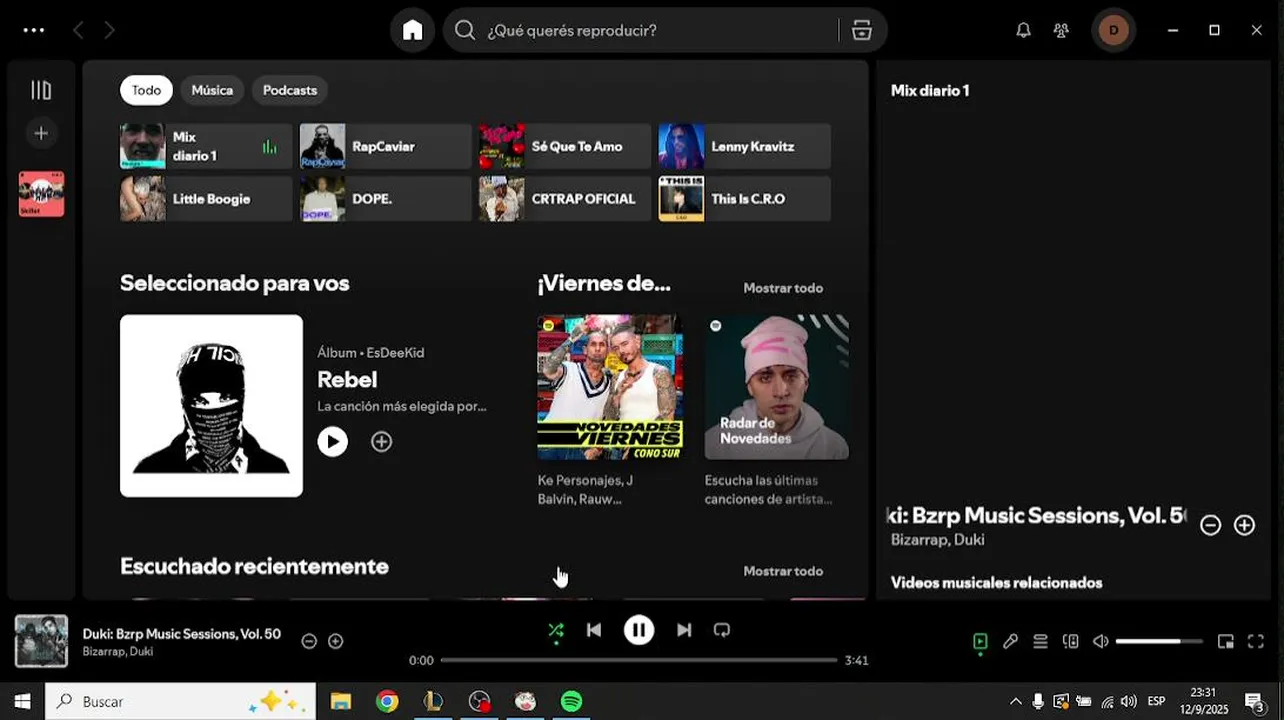Expand Your Library sidebar
The height and width of the screenshot is (720, 1284).
(41, 90)
